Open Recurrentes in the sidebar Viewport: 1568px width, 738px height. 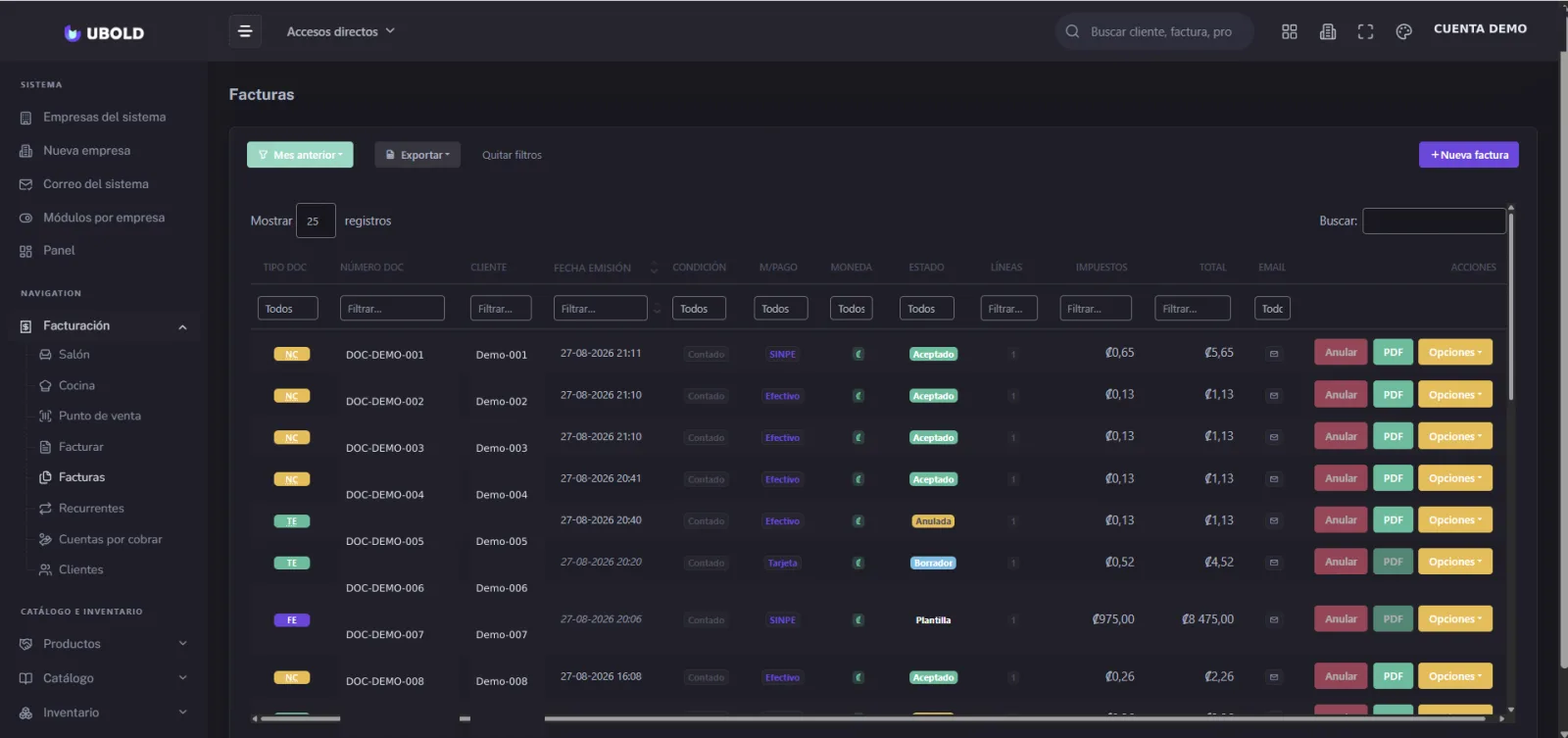91,509
